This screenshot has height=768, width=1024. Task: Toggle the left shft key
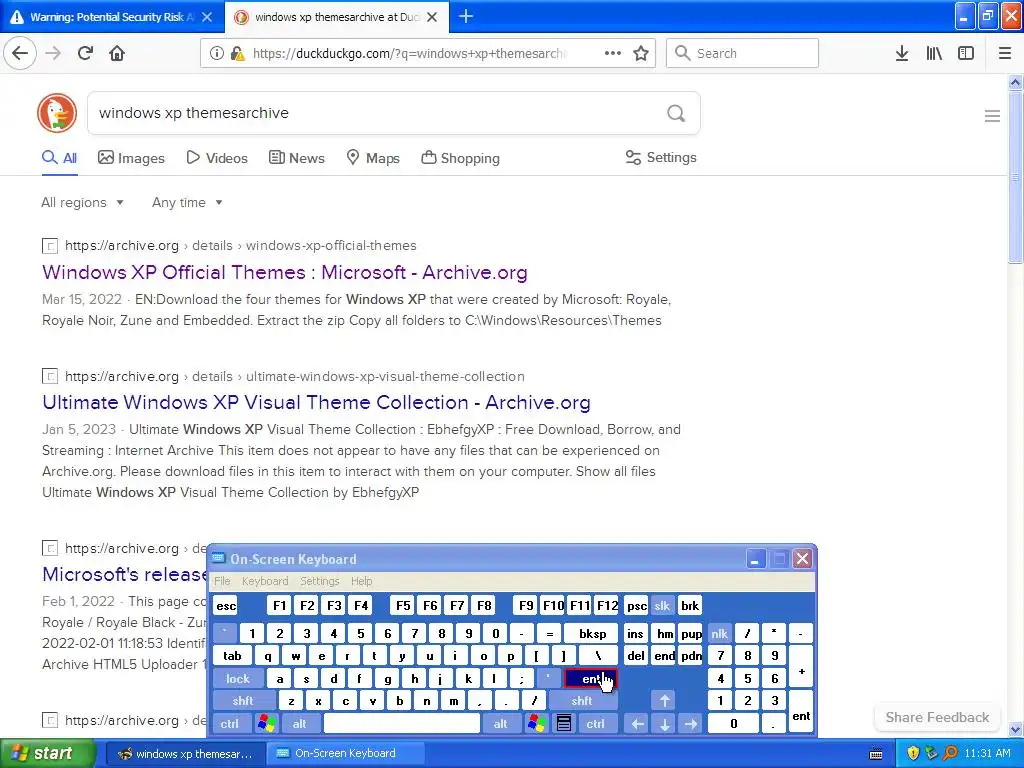(243, 701)
